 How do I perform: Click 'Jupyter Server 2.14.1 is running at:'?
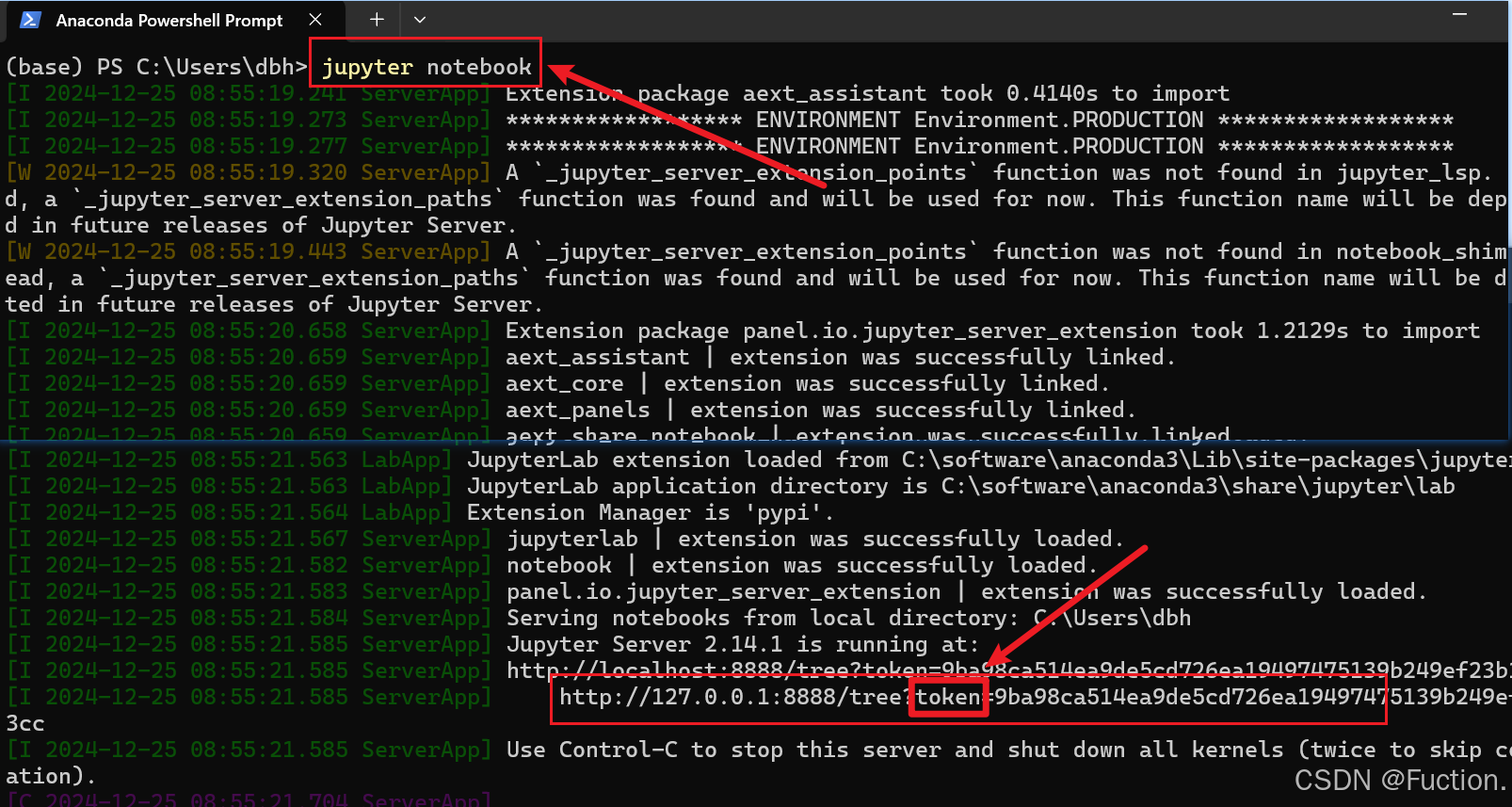click(743, 644)
